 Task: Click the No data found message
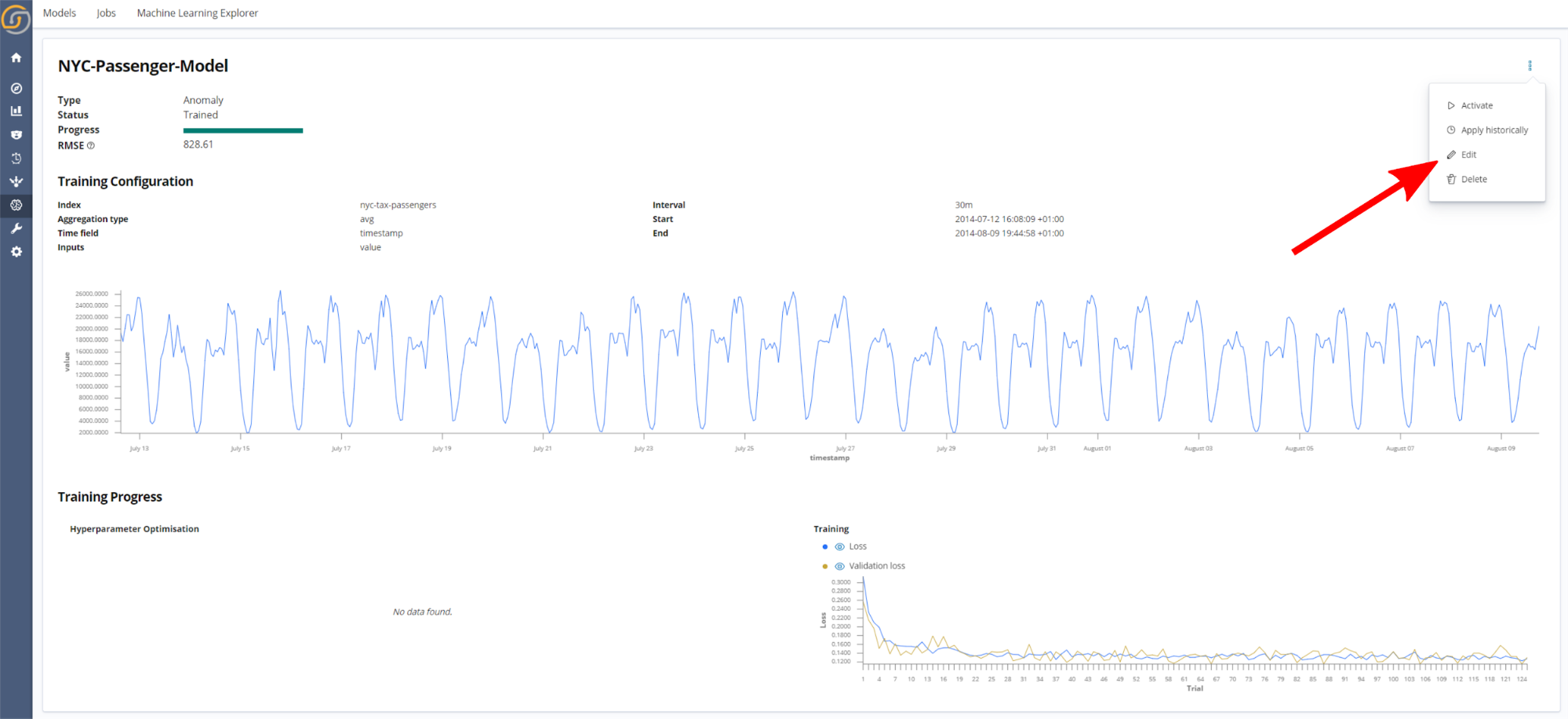[422, 611]
